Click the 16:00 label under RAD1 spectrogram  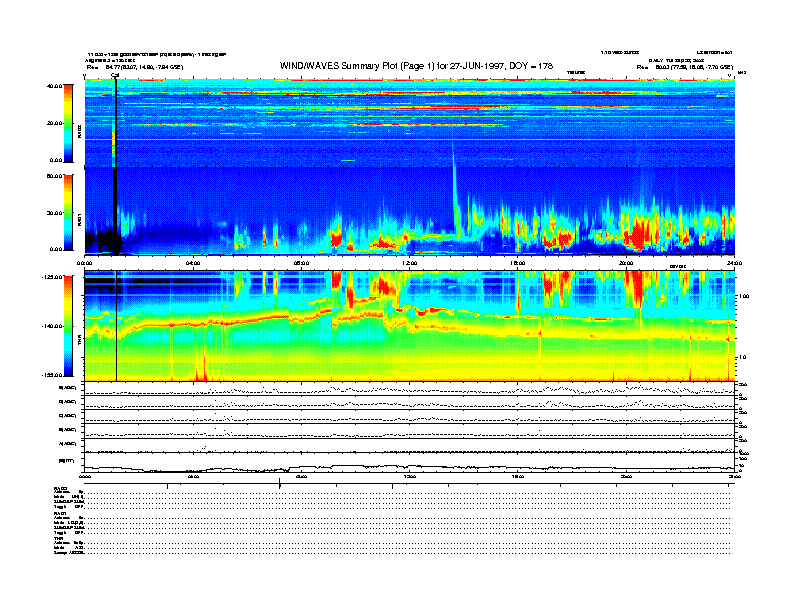point(518,263)
